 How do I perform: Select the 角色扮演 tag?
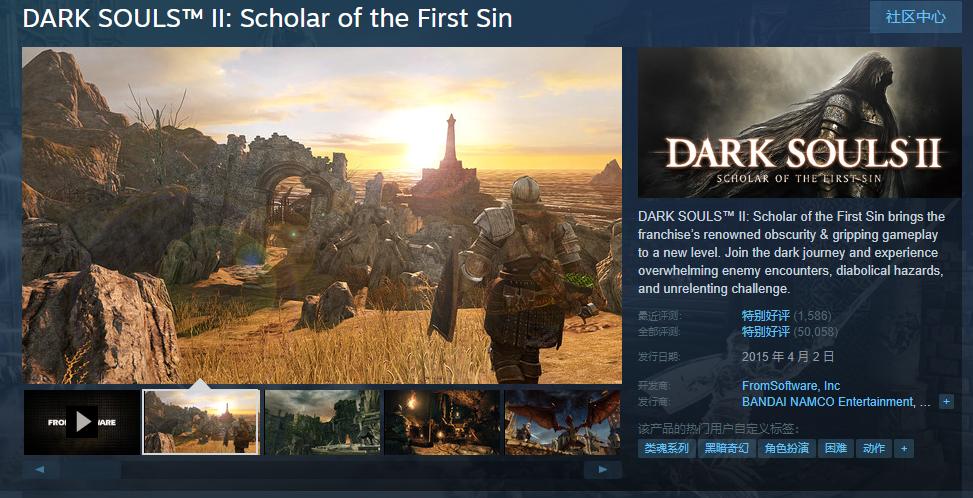click(786, 448)
